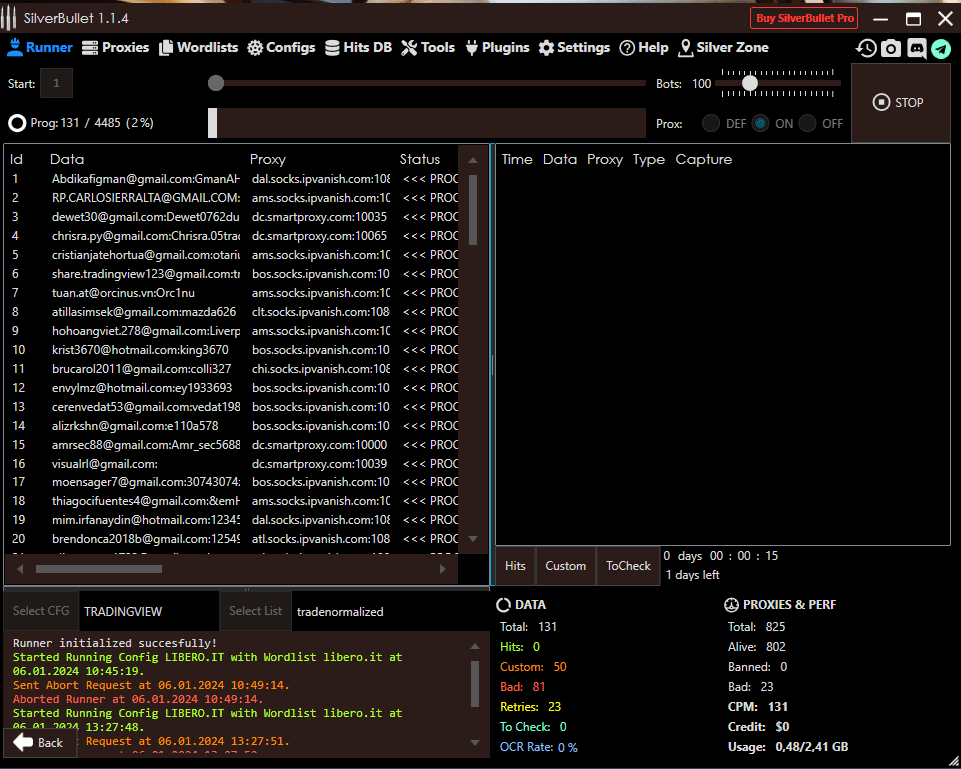Click the data list's horizontal scrollbar thumb
Image resolution: width=961 pixels, height=769 pixels.
[99, 569]
